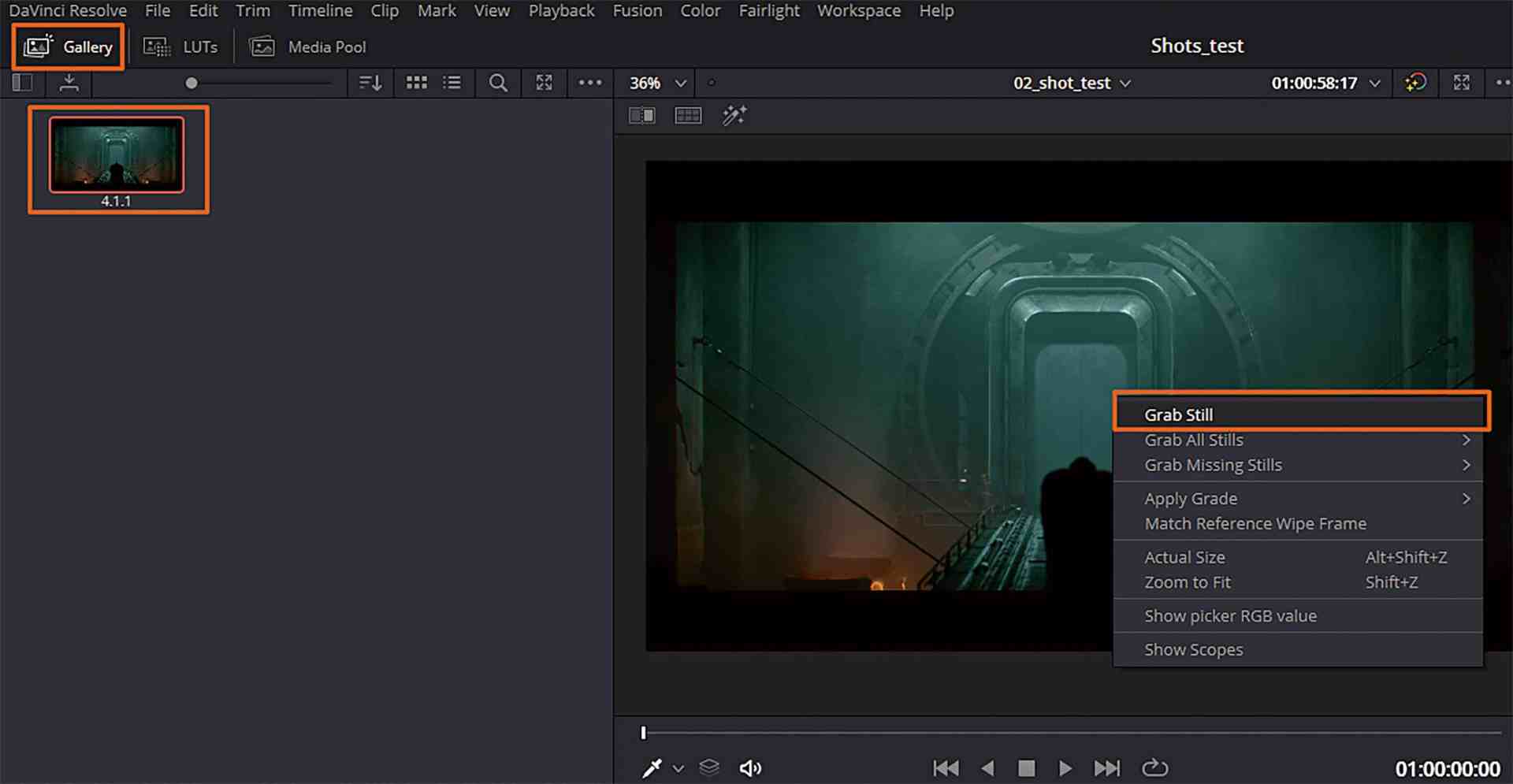1513x784 pixels.
Task: Expand the viewer to full screen icon
Action: tap(1462, 83)
